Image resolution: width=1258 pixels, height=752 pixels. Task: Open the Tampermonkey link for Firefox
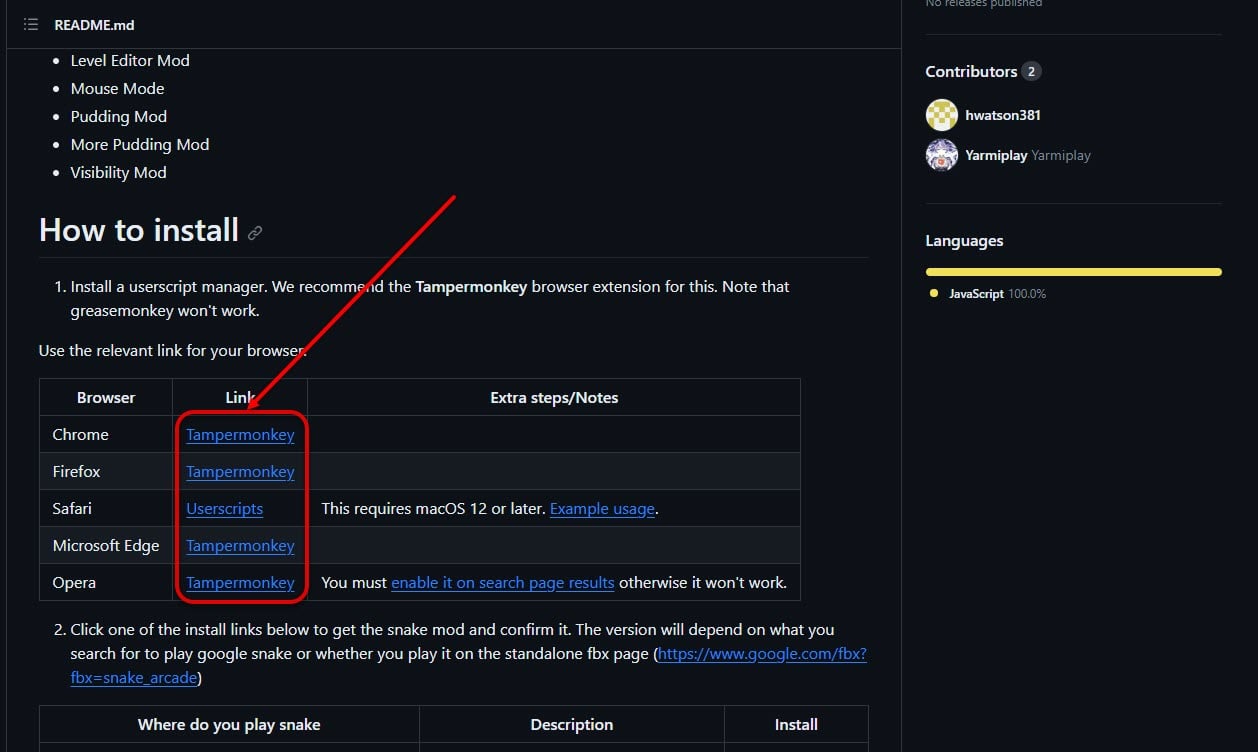[240, 471]
